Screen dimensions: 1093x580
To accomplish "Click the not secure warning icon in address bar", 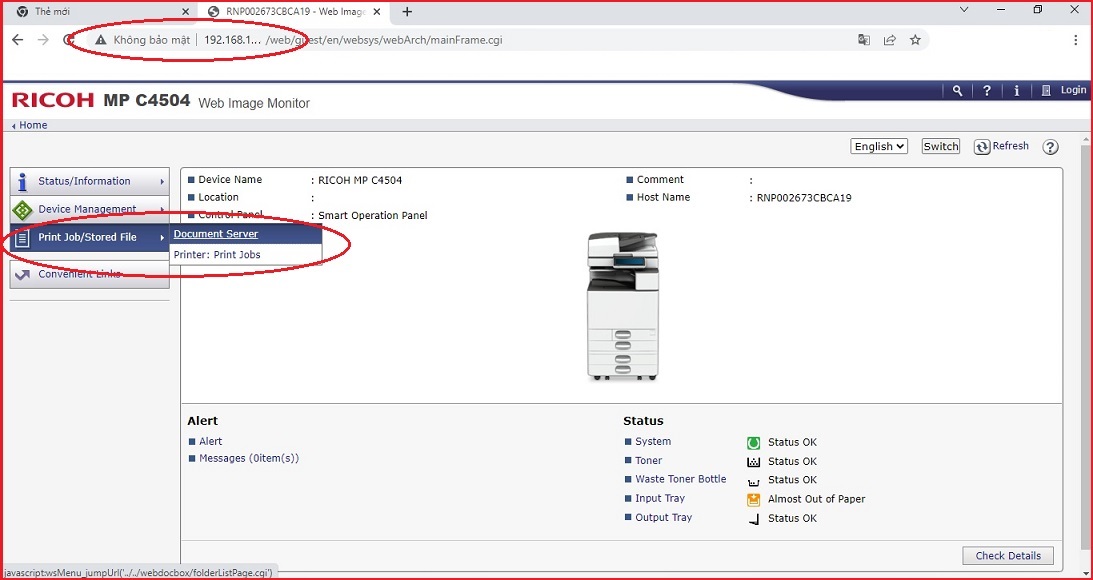I will tap(100, 40).
